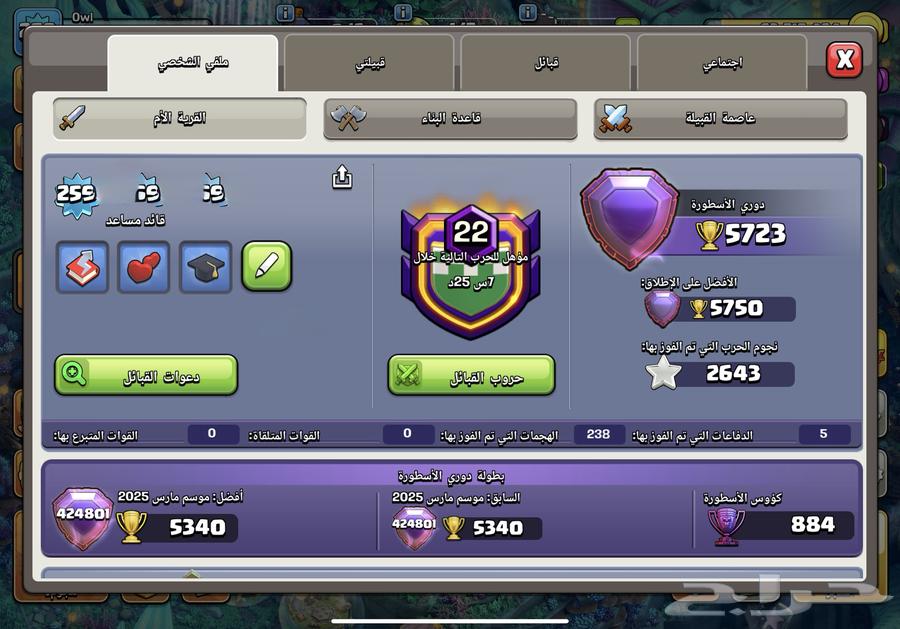Tap the experience level 259 star badge
This screenshot has width=900, height=629.
coord(76,194)
